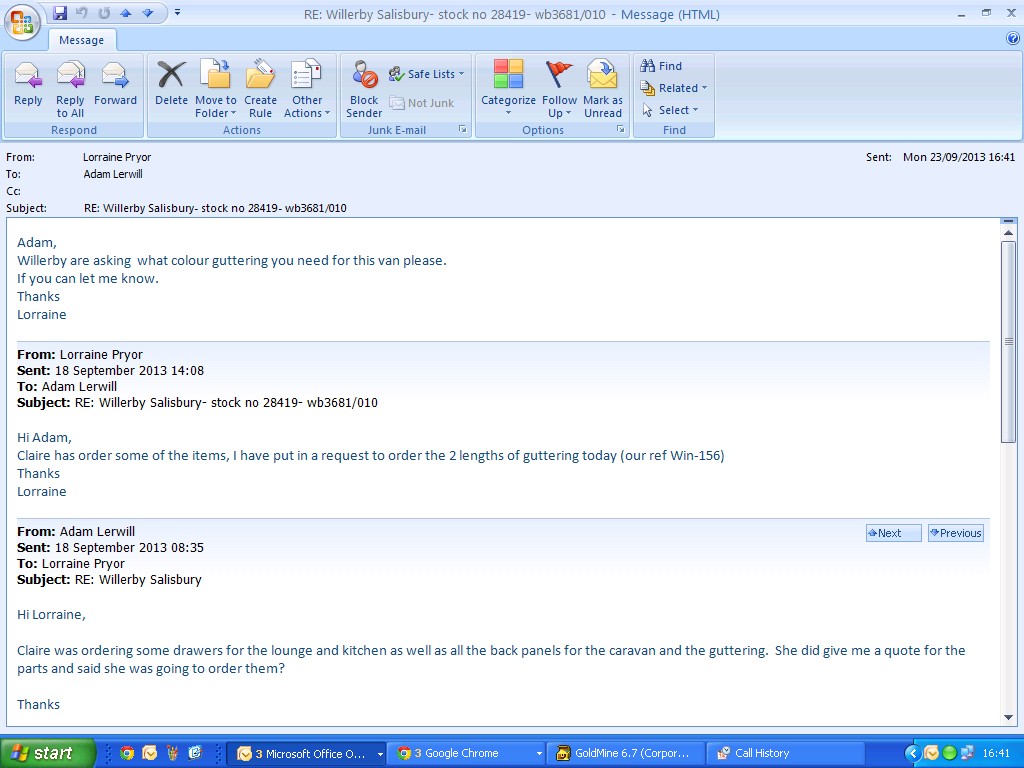Image resolution: width=1024 pixels, height=768 pixels.
Task: Open Chrome quick launch icon
Action: click(127, 753)
